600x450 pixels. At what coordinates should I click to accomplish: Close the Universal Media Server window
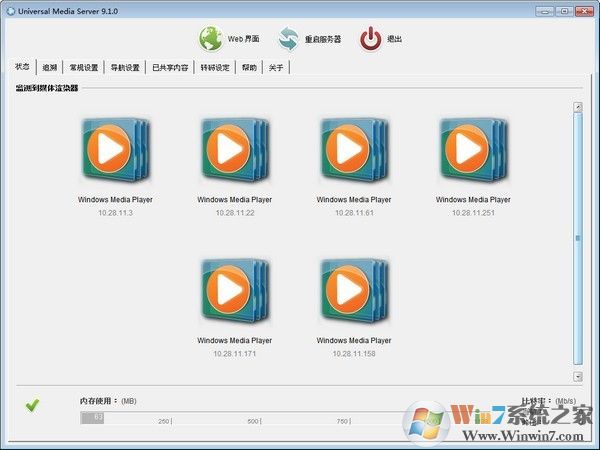tap(585, 11)
